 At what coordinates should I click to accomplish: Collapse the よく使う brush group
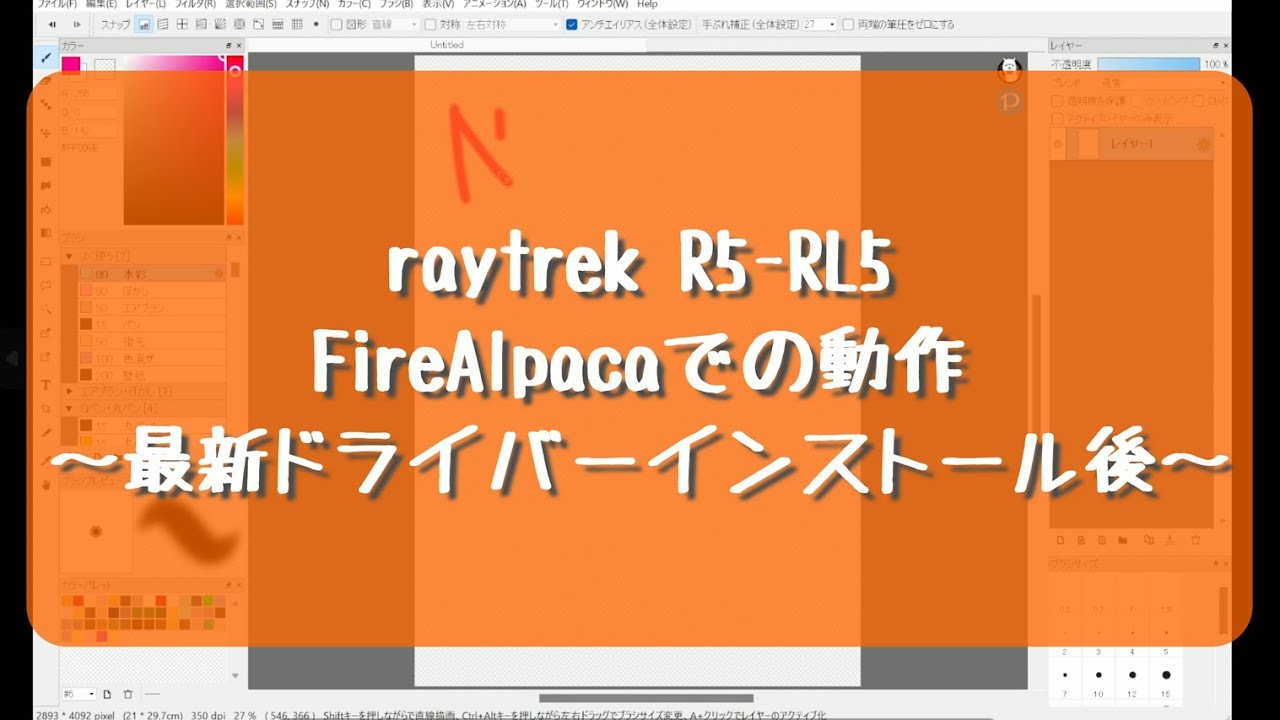tap(69, 256)
